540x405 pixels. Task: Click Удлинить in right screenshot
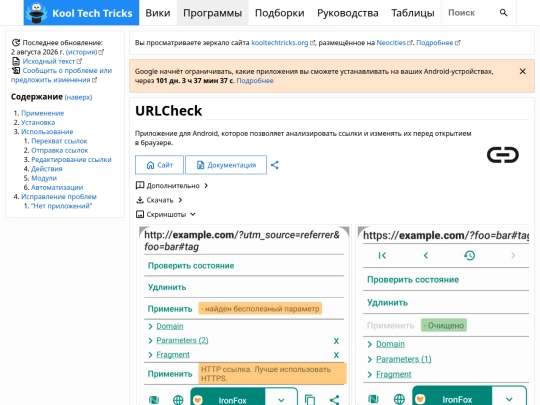(387, 302)
